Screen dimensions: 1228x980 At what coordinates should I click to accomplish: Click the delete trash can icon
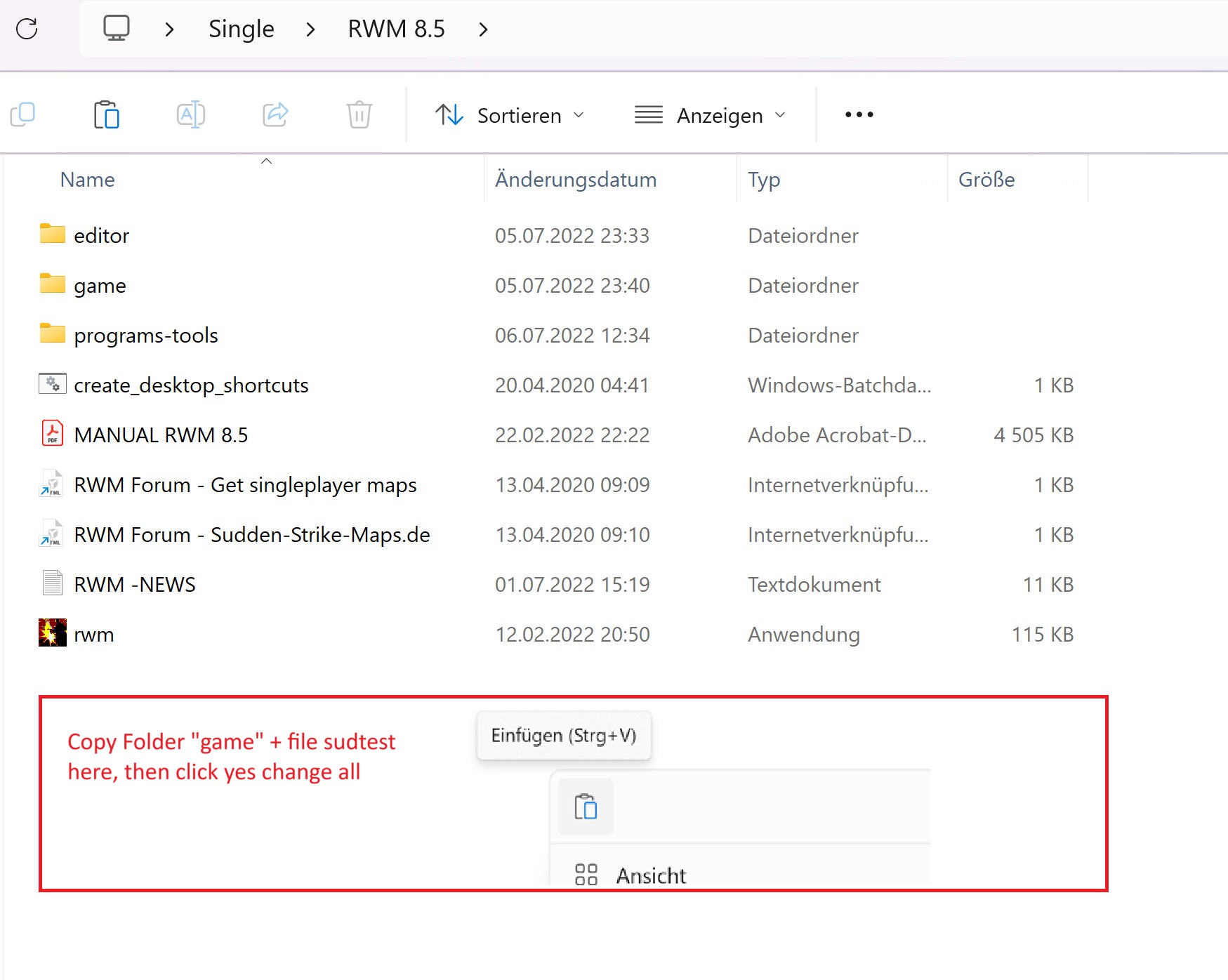tap(359, 114)
